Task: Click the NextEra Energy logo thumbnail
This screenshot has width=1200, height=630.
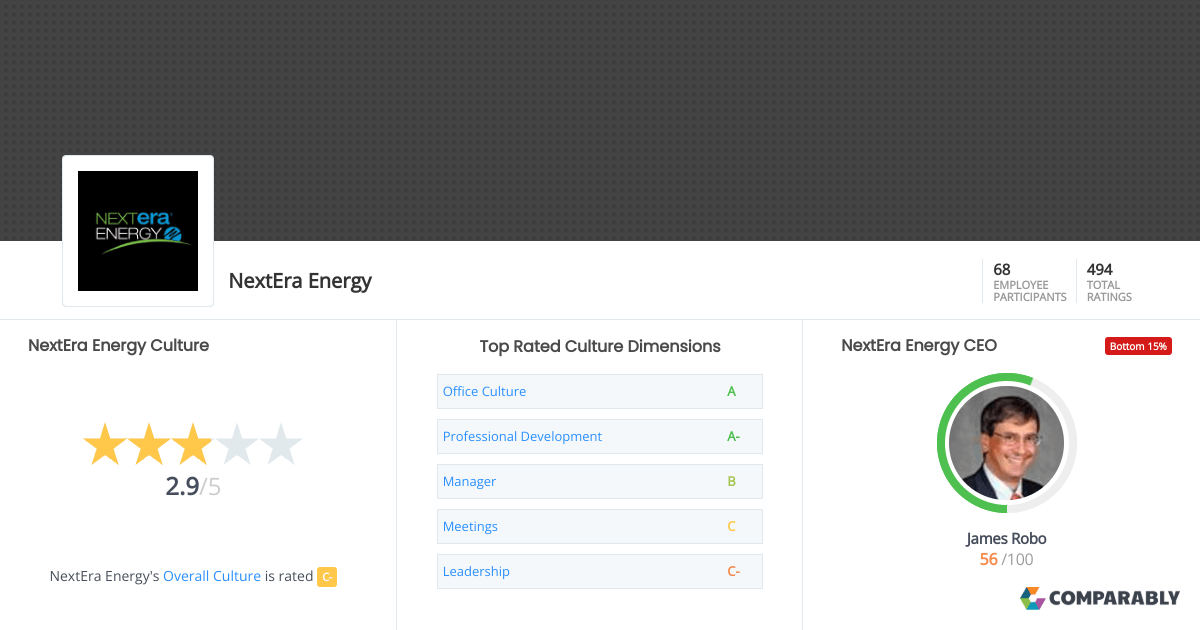Action: click(x=138, y=231)
